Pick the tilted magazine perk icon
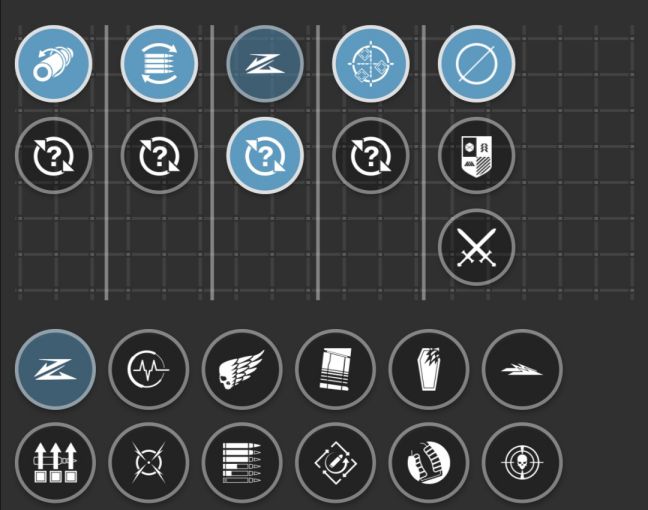Image resolution: width=648 pixels, height=510 pixels. 336,369
